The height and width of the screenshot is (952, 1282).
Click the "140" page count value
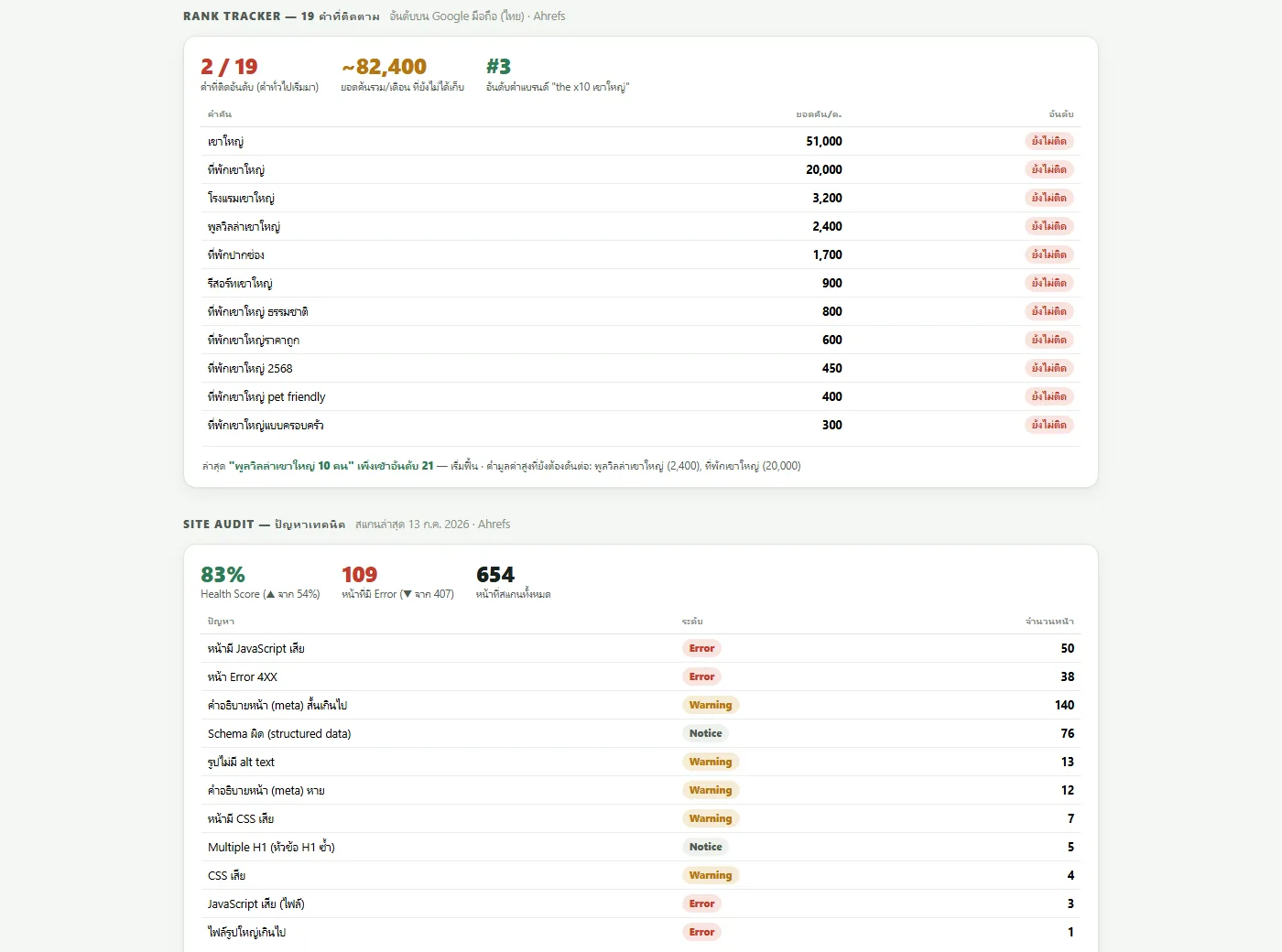[1064, 705]
